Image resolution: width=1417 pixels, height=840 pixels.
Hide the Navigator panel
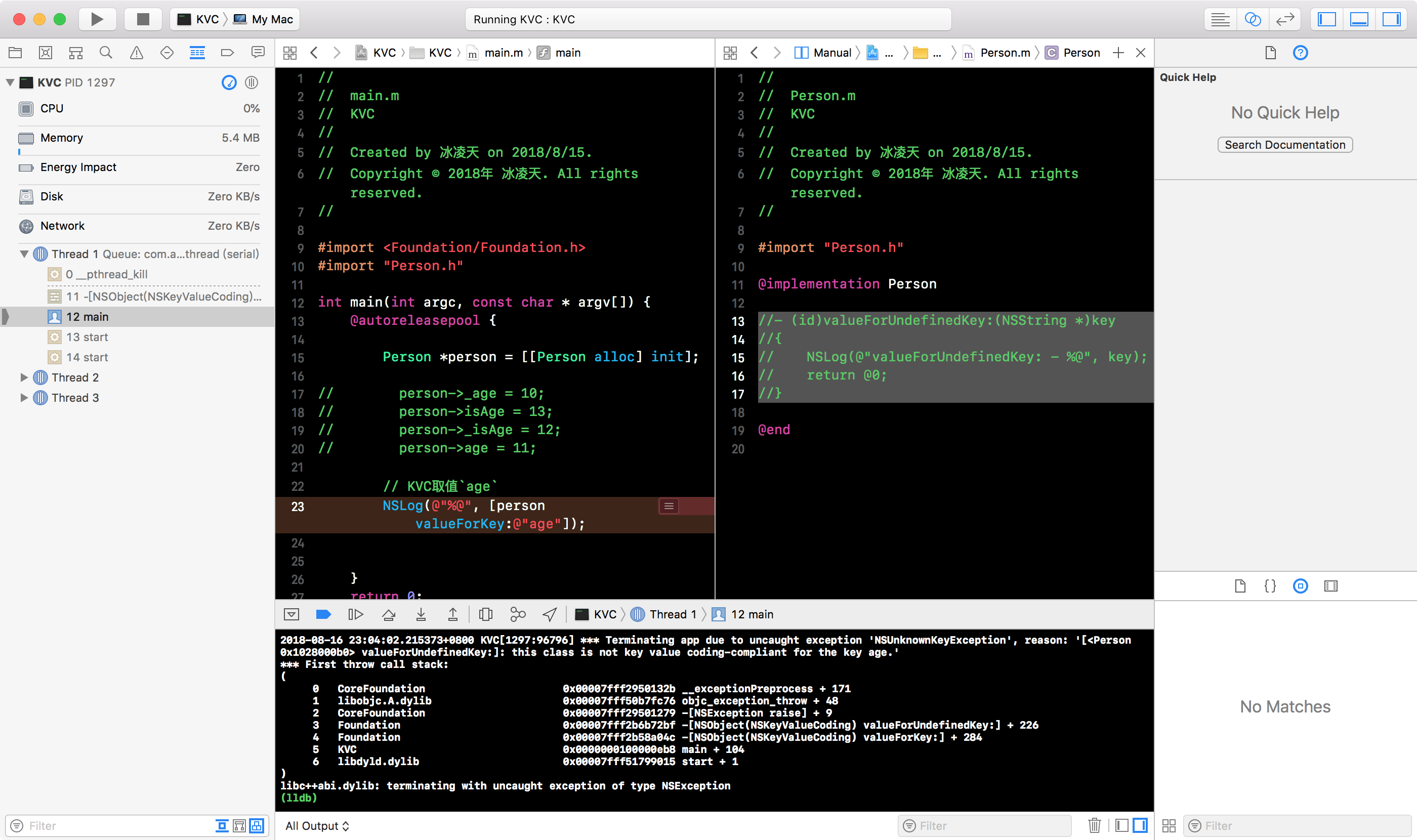pos(1326,19)
